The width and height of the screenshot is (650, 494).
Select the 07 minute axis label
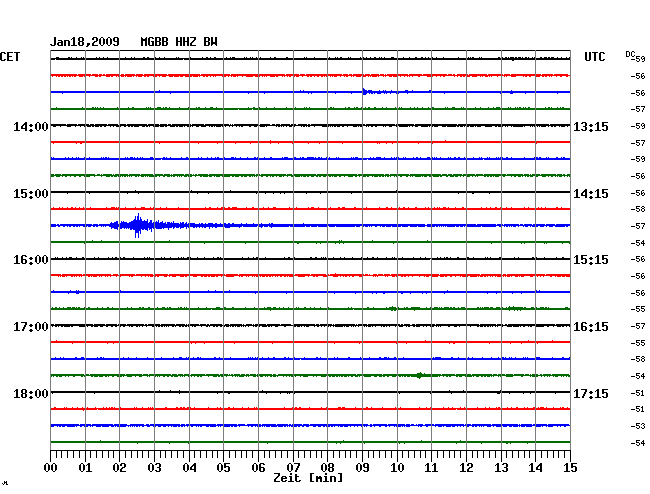tap(293, 467)
